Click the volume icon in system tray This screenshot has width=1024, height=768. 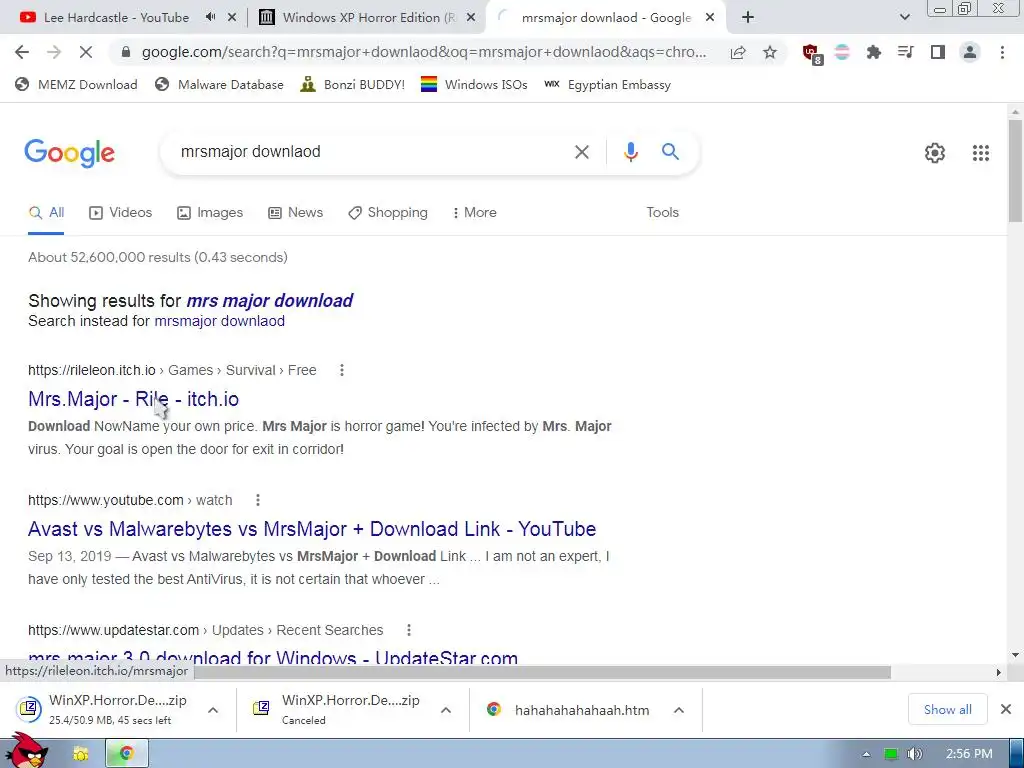tap(914, 754)
